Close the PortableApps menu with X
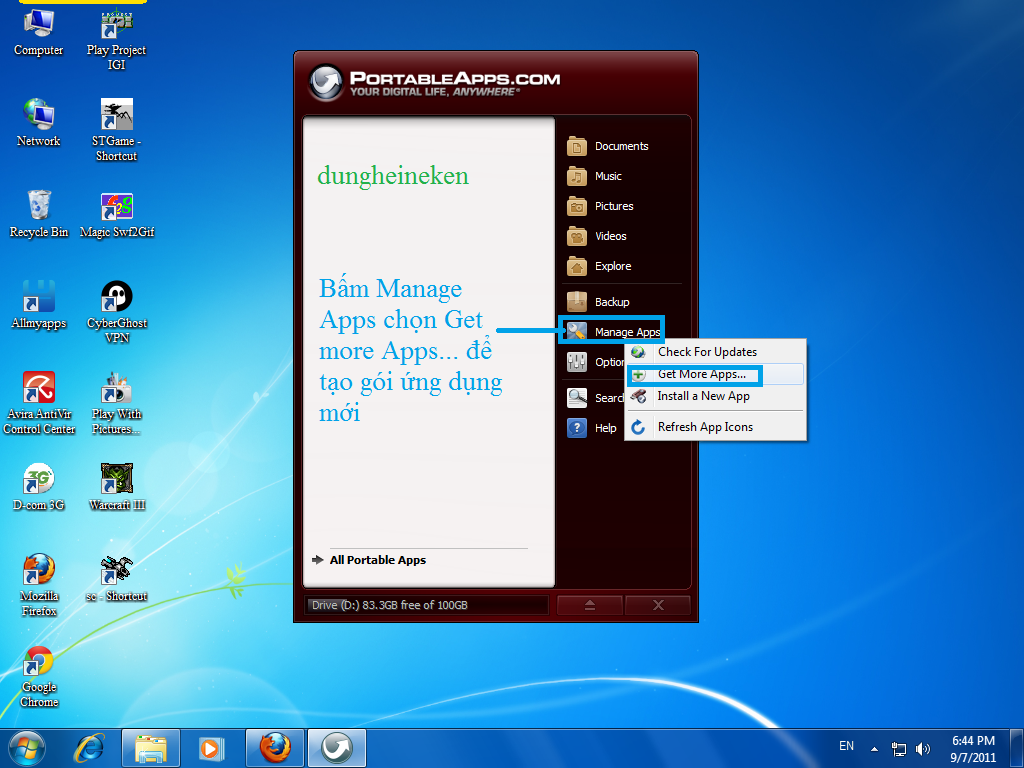Viewport: 1024px width, 768px height. click(x=658, y=605)
